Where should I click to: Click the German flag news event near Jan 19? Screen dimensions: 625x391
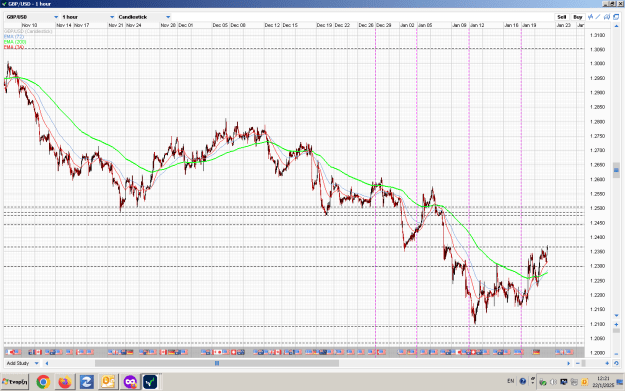tap(536, 352)
